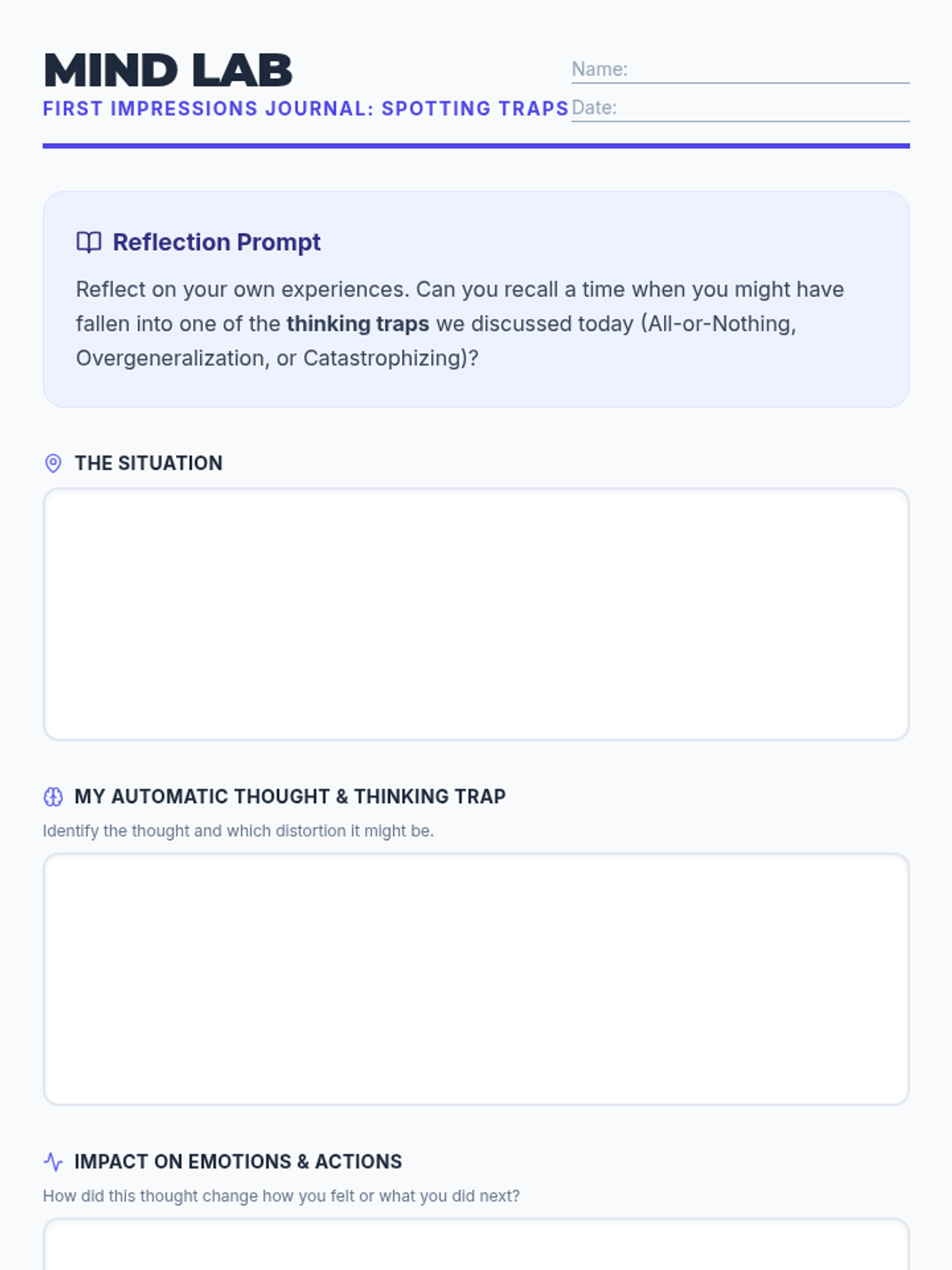
Task: Click the Reflection Prompt heading
Action: click(x=217, y=242)
